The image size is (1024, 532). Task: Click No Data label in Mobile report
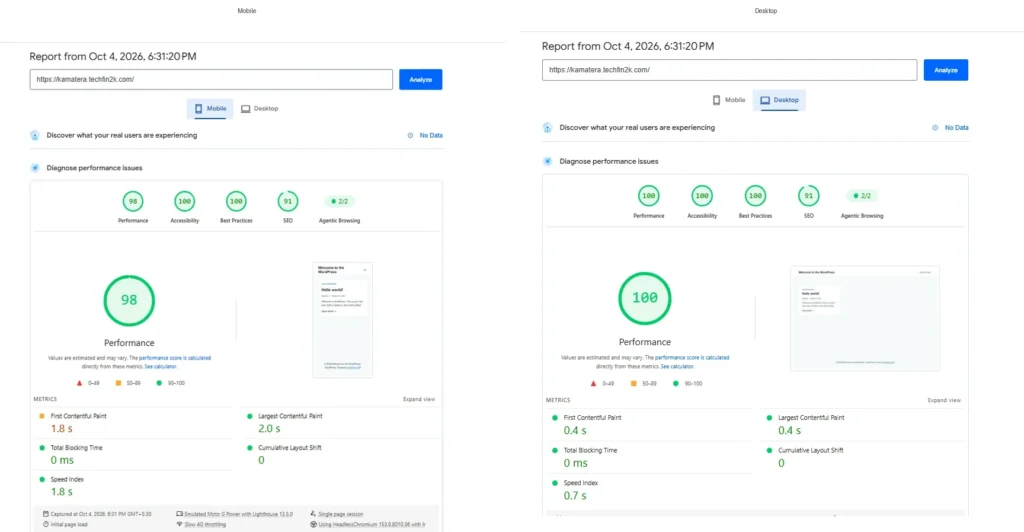431,135
